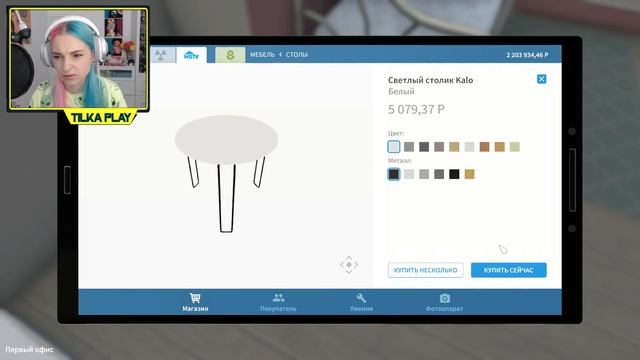The image size is (640, 360).
Task: Select the HGTV store tab
Action: pyautogui.click(x=191, y=55)
